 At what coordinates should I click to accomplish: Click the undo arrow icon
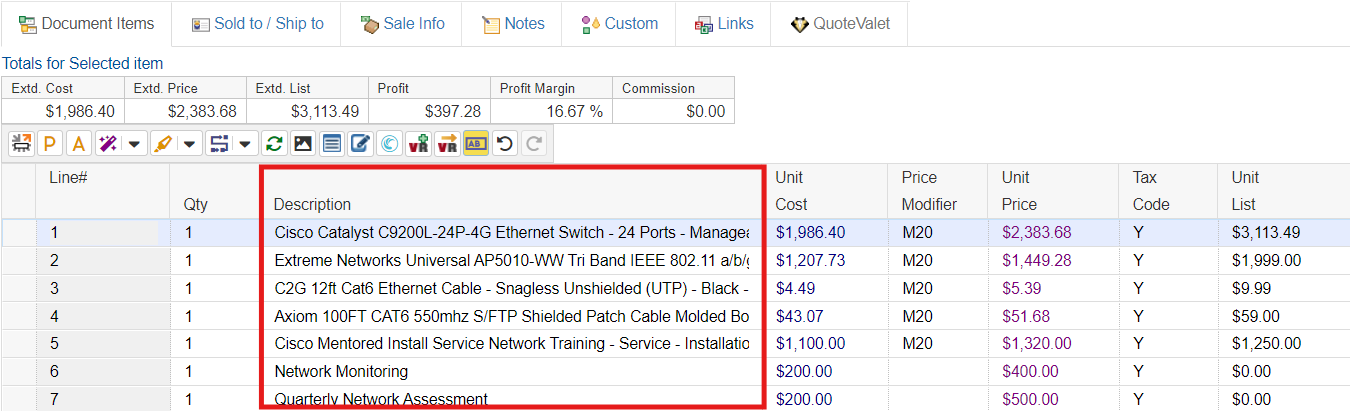click(x=505, y=144)
